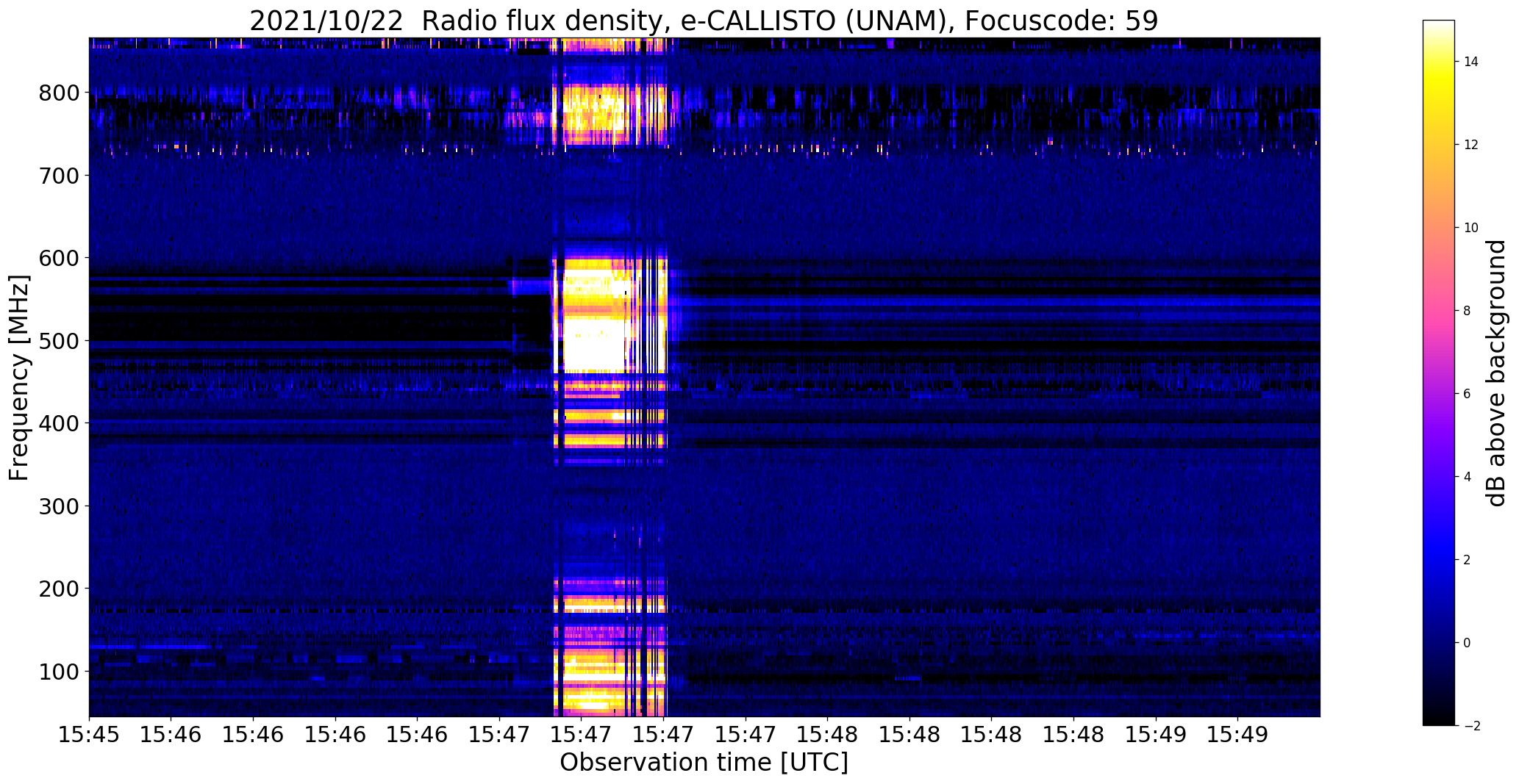Select the 300 frequency tick label

[x=58, y=506]
